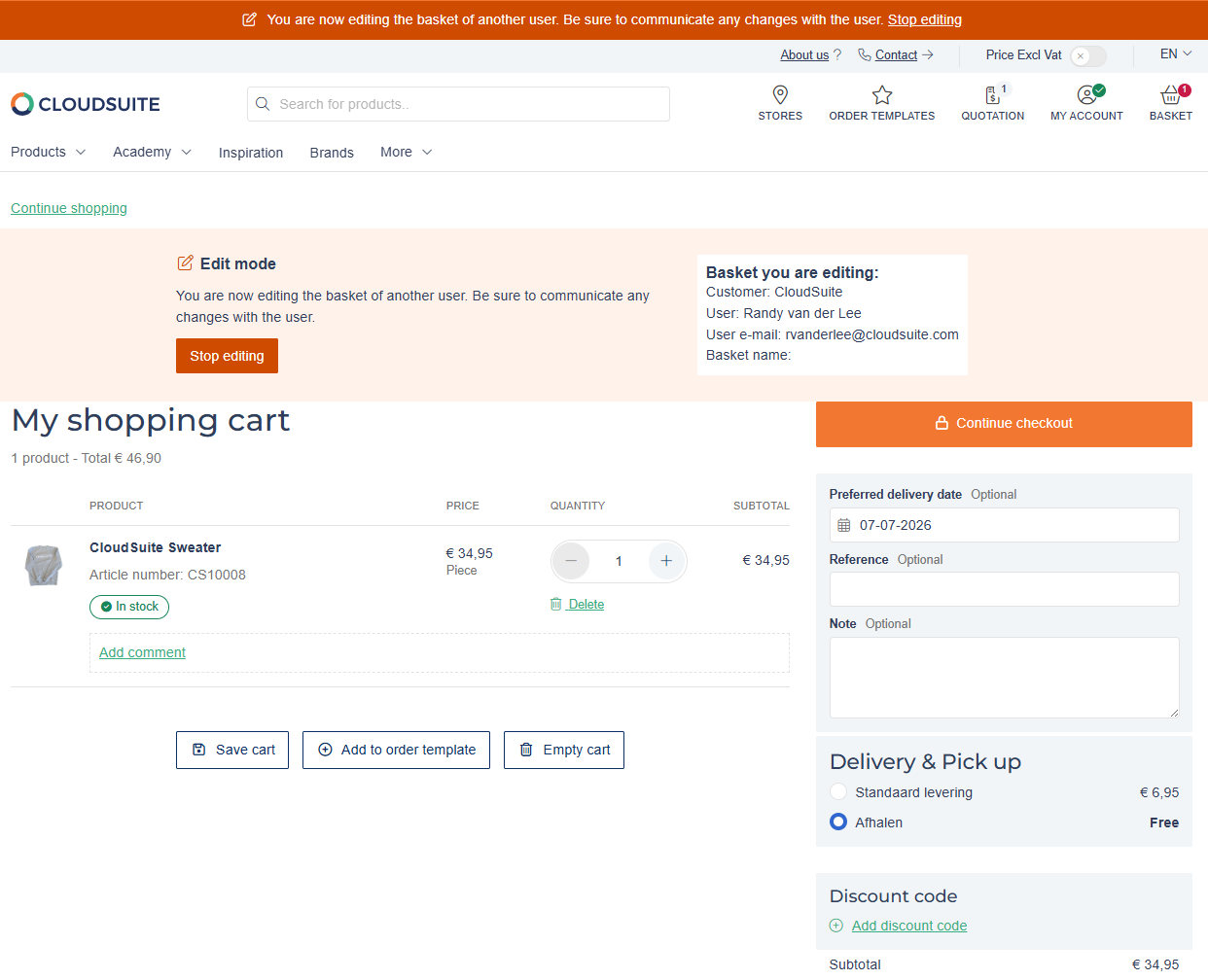Open My Account icon

[1086, 94]
